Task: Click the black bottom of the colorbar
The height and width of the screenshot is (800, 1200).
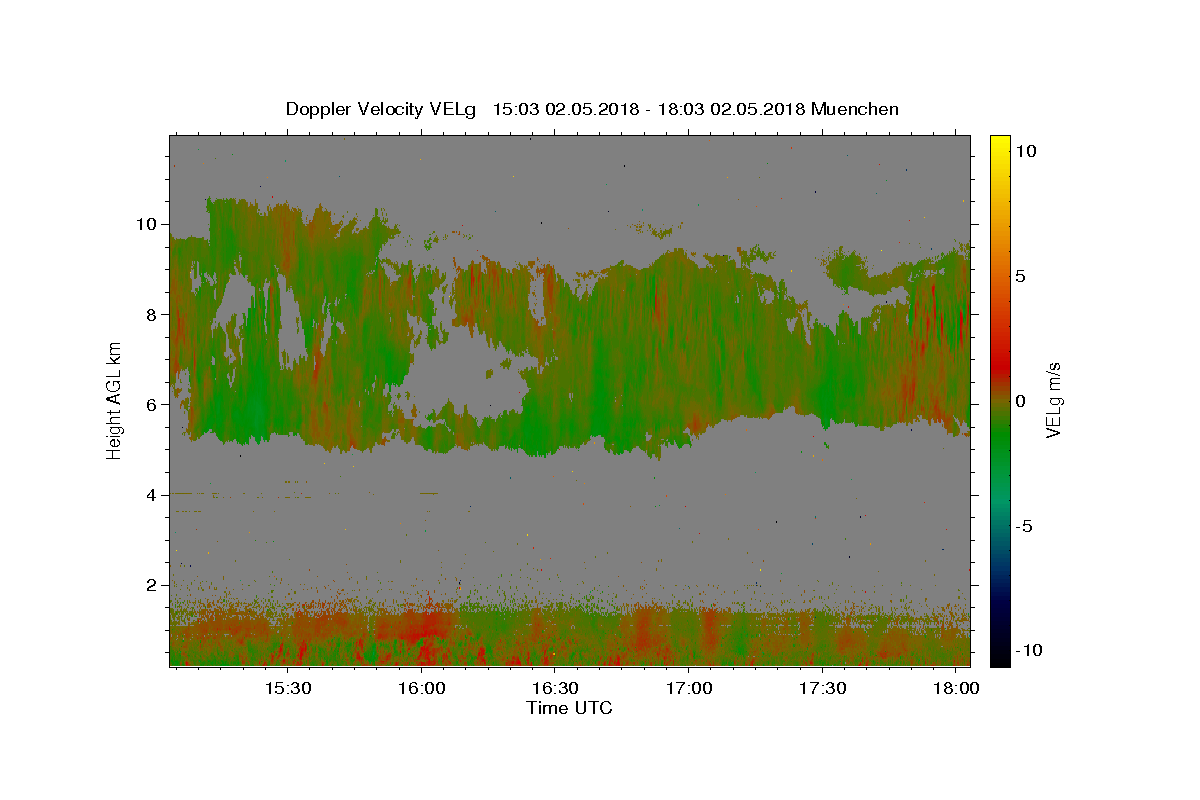Action: click(1000, 655)
